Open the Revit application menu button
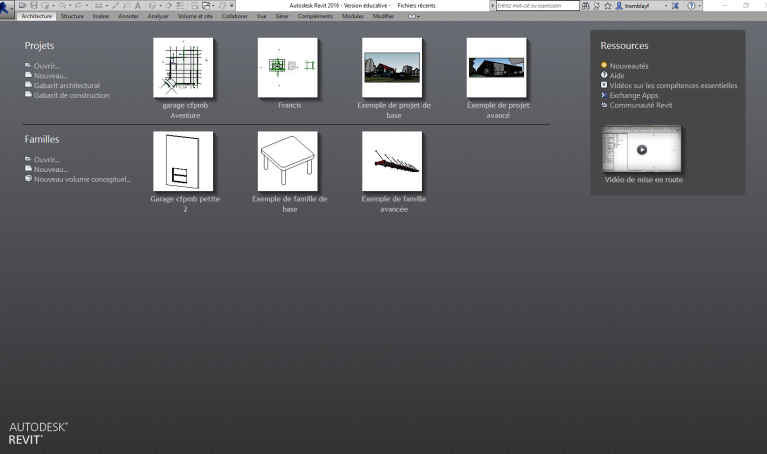The image size is (767, 454). (x=6, y=7)
